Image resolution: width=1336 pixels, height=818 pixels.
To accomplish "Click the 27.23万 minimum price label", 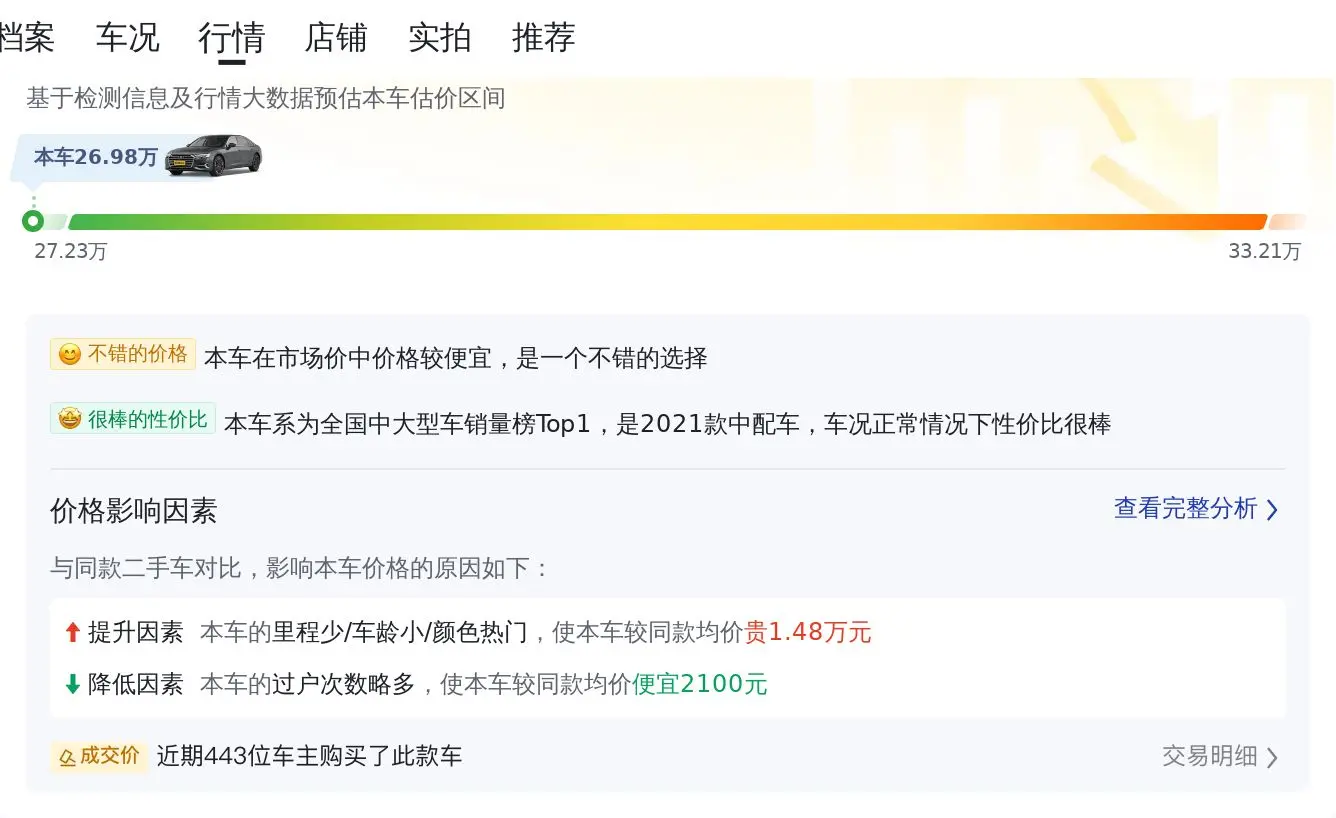I will [70, 251].
